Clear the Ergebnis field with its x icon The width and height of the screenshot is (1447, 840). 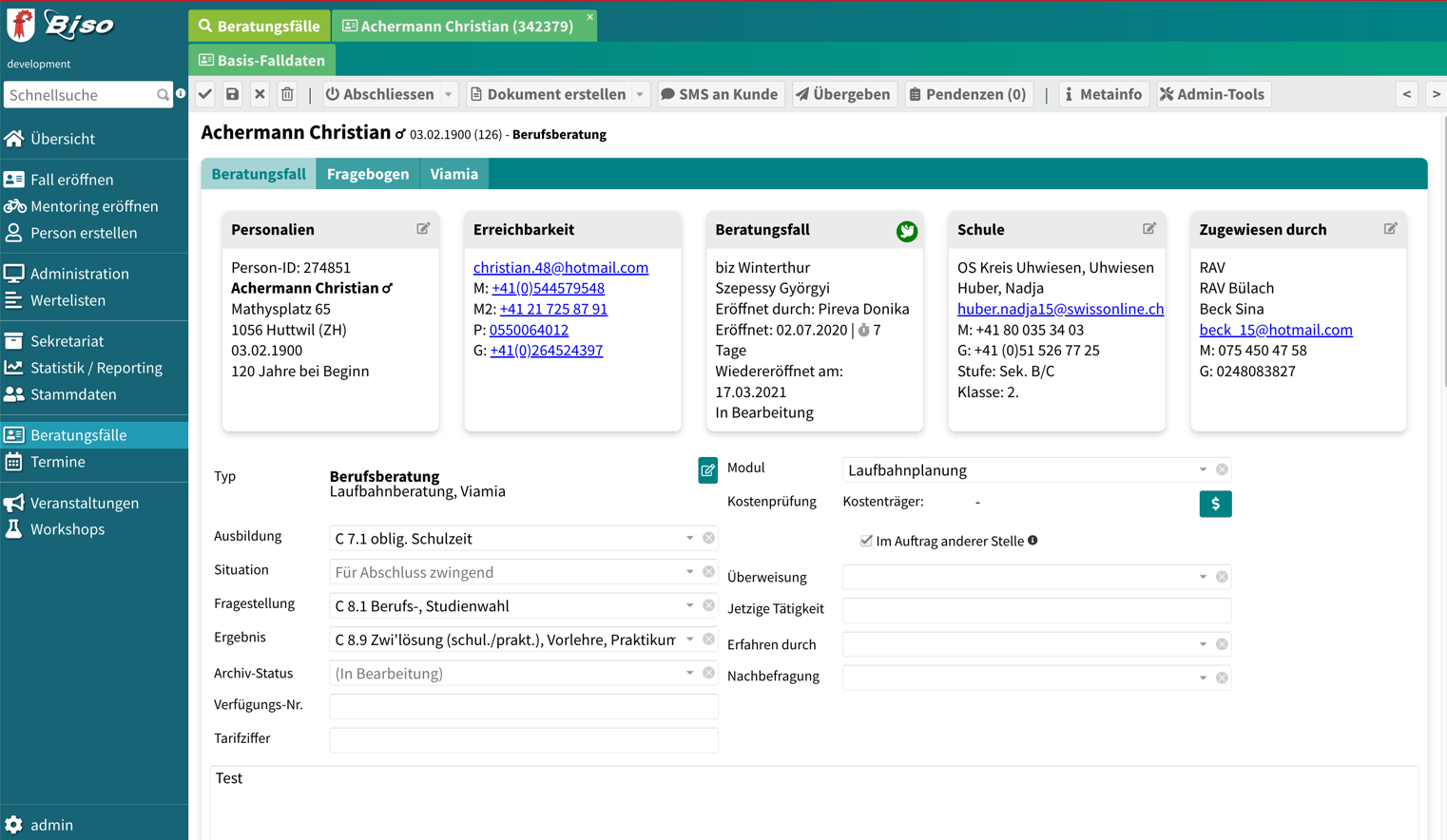click(708, 640)
